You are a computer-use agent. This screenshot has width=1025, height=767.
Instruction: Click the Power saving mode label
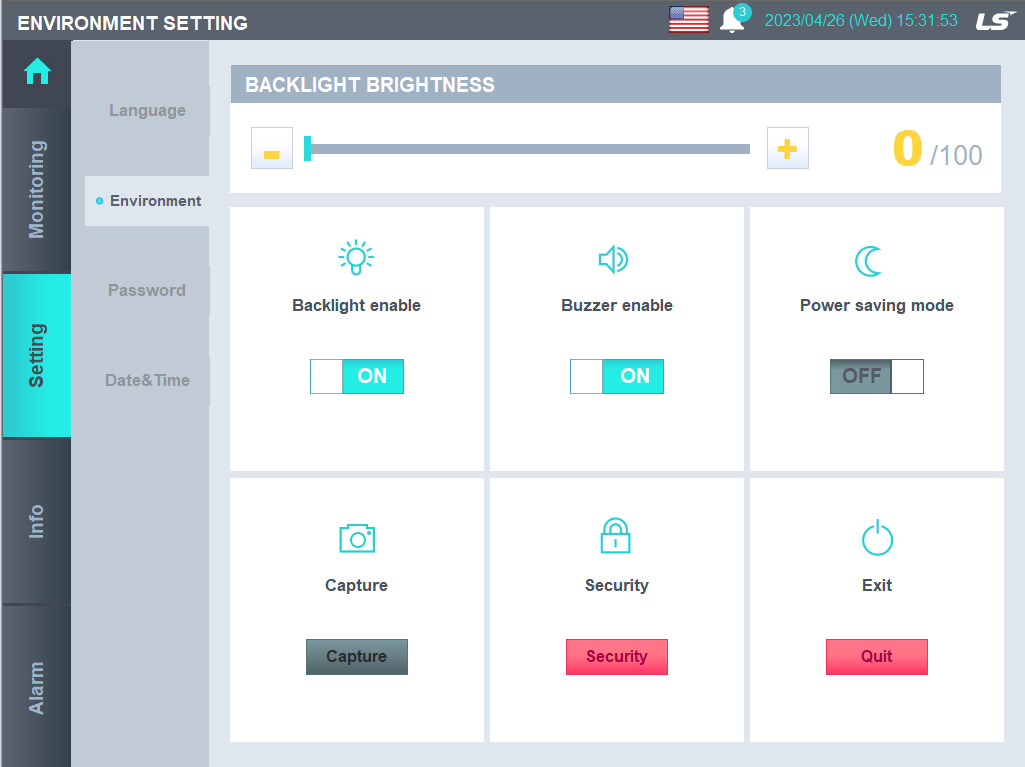(x=877, y=305)
